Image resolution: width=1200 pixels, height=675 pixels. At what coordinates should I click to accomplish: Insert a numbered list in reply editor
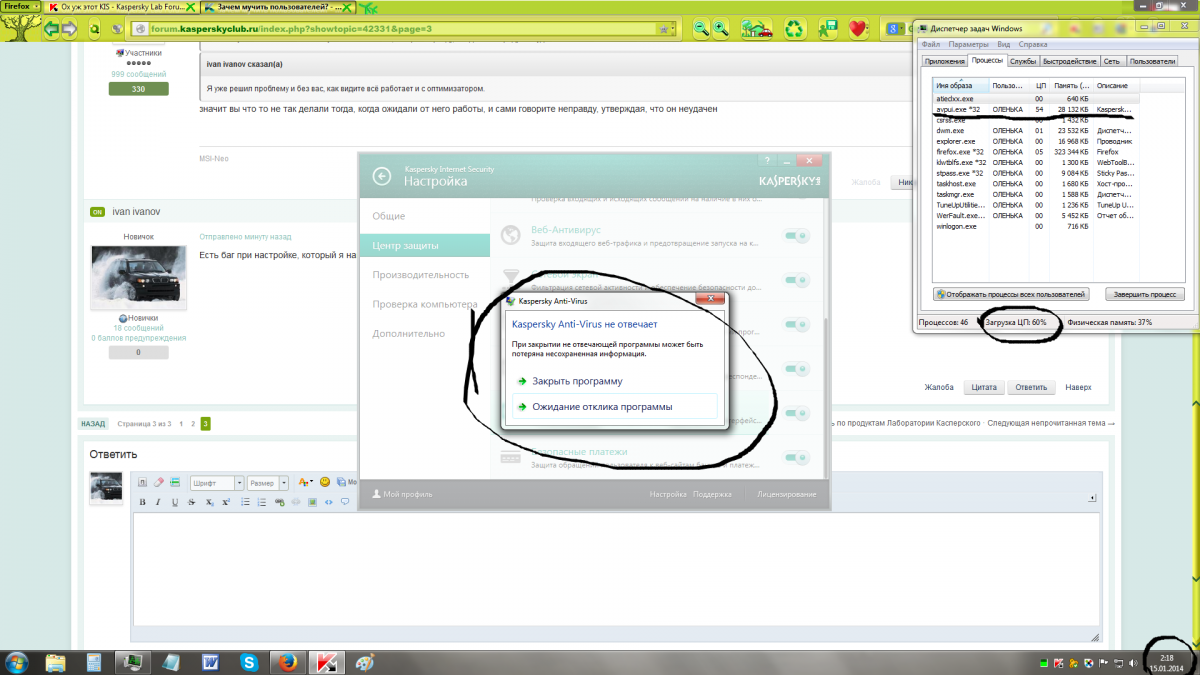pos(262,502)
